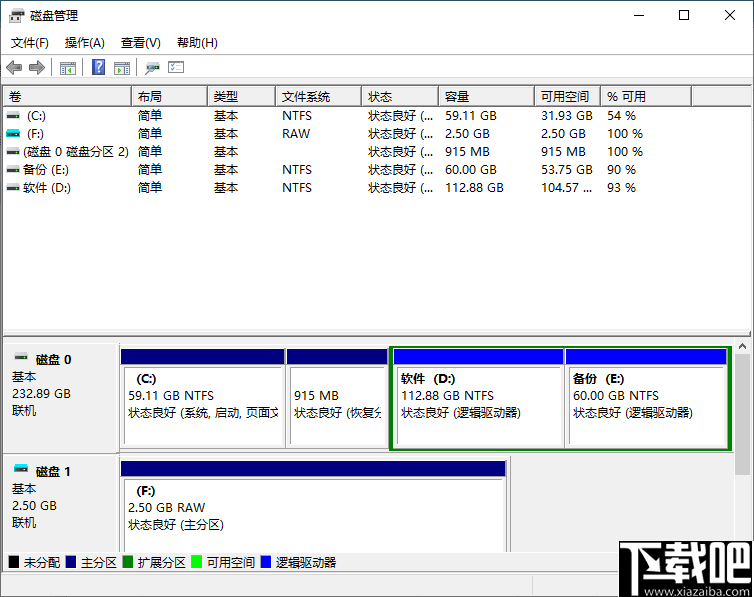This screenshot has width=754, height=597.
Task: Click the dark green 扩展分区 legend swatch
Action: pyautogui.click(x=128, y=562)
